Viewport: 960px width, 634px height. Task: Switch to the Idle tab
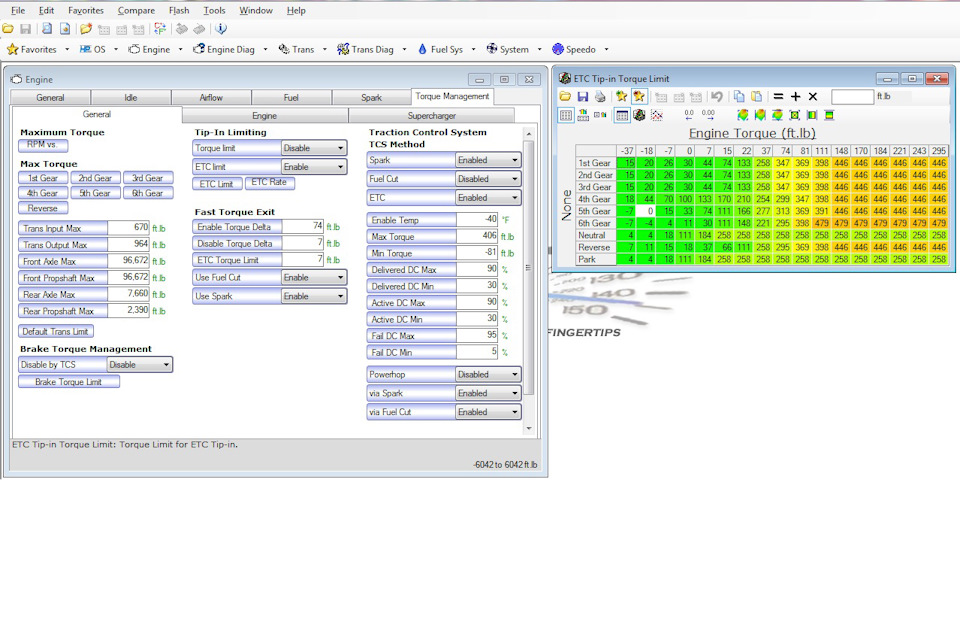pyautogui.click(x=131, y=98)
